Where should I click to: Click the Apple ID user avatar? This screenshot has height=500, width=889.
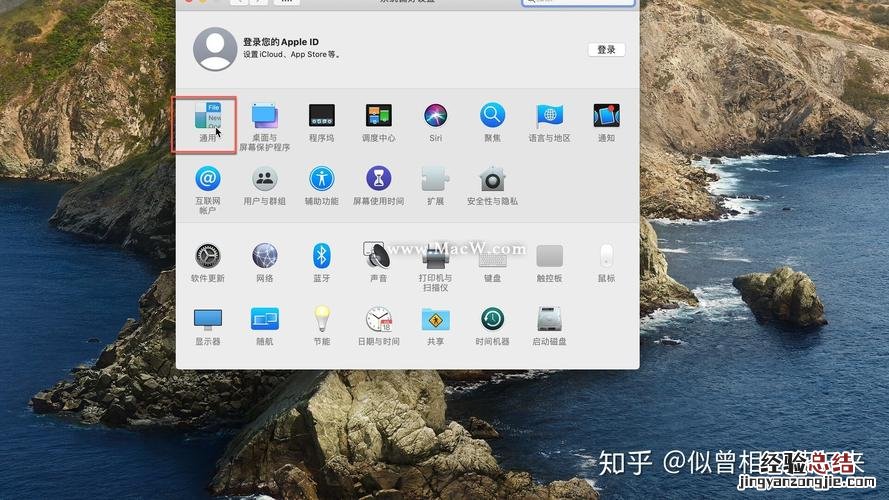click(215, 49)
